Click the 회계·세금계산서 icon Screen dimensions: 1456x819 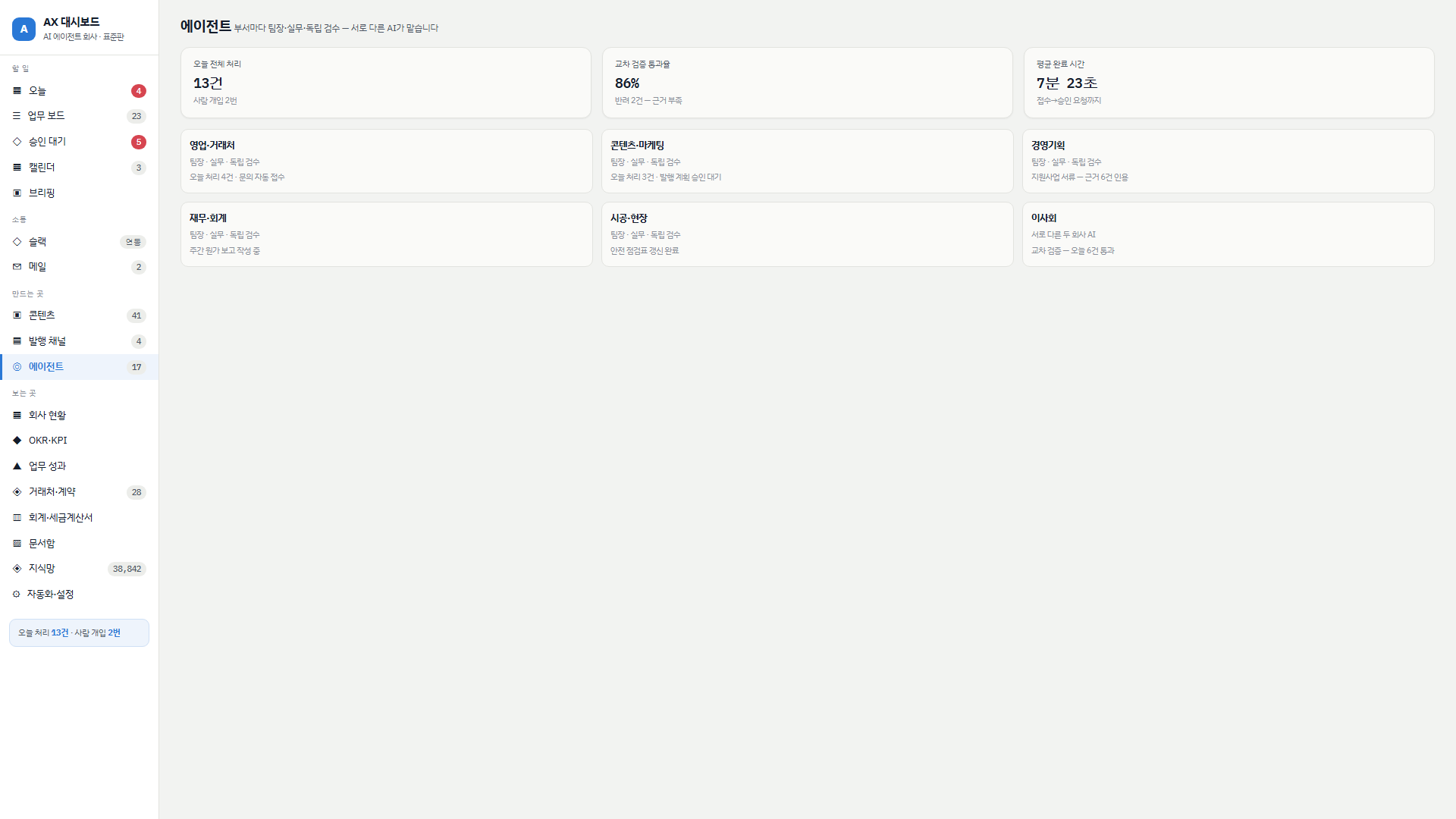click(x=17, y=518)
